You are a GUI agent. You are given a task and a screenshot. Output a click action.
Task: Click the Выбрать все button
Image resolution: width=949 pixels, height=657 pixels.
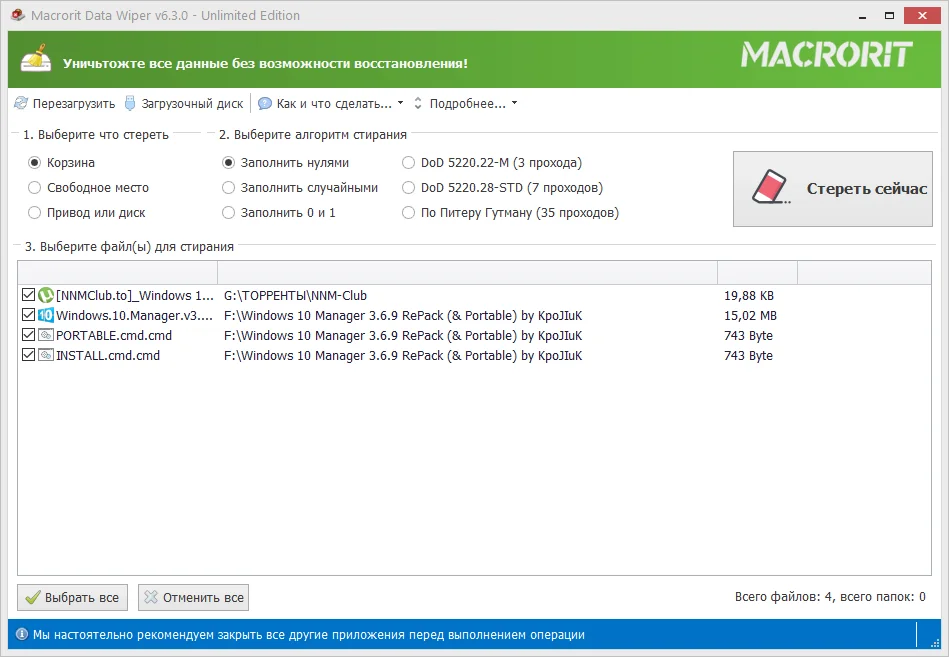click(72, 598)
